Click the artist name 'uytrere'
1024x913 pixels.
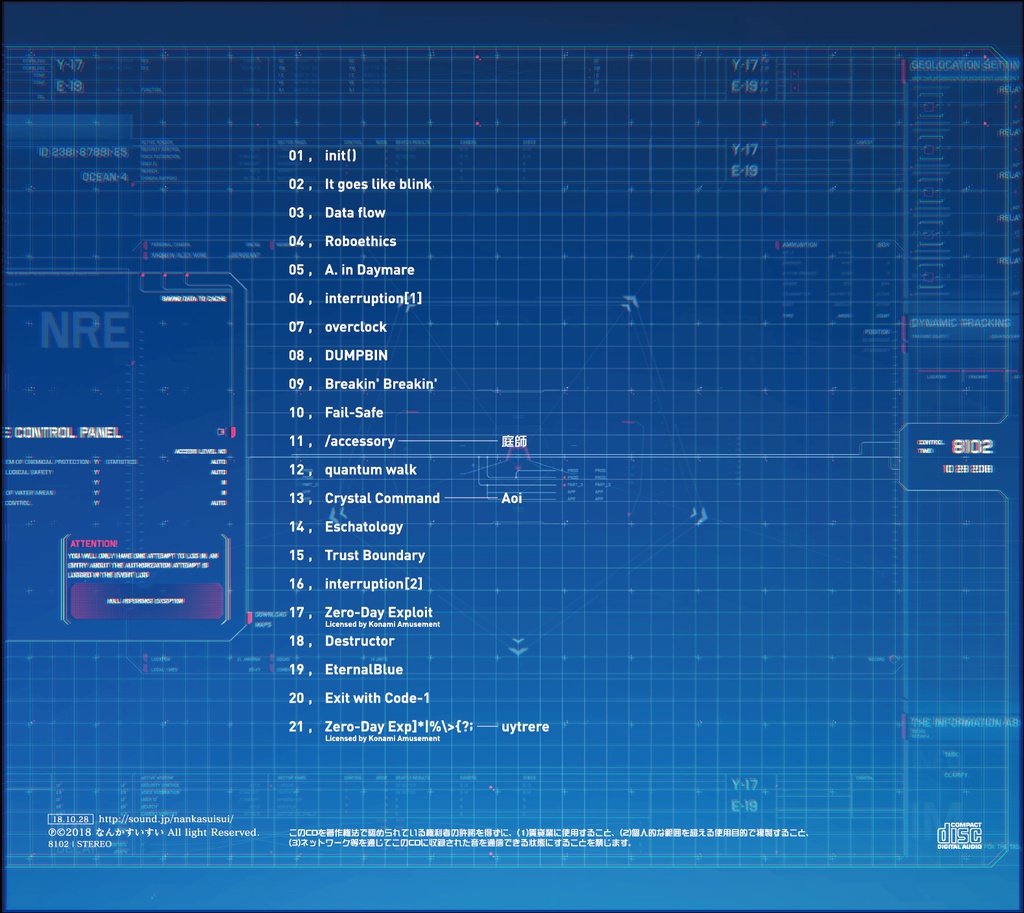point(525,727)
